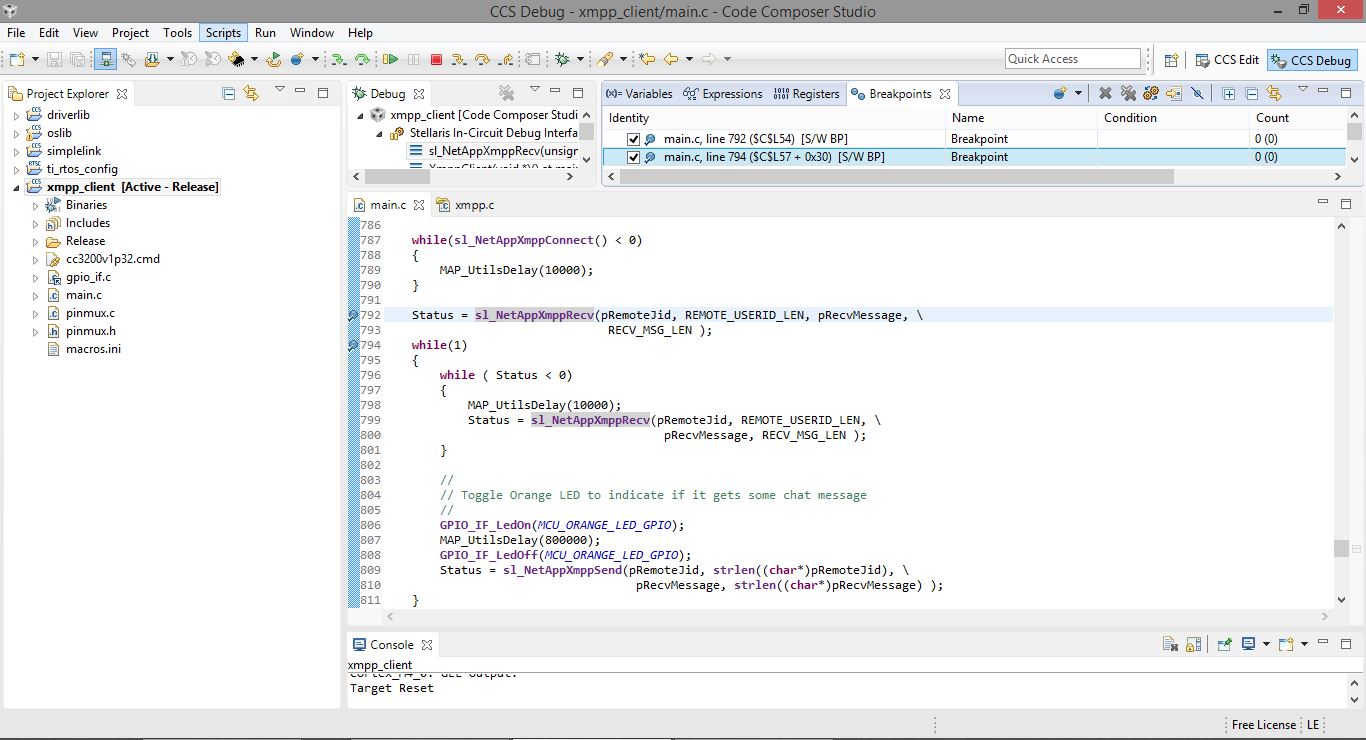Expand the oslib project
Image resolution: width=1366 pixels, height=740 pixels.
pyautogui.click(x=16, y=133)
